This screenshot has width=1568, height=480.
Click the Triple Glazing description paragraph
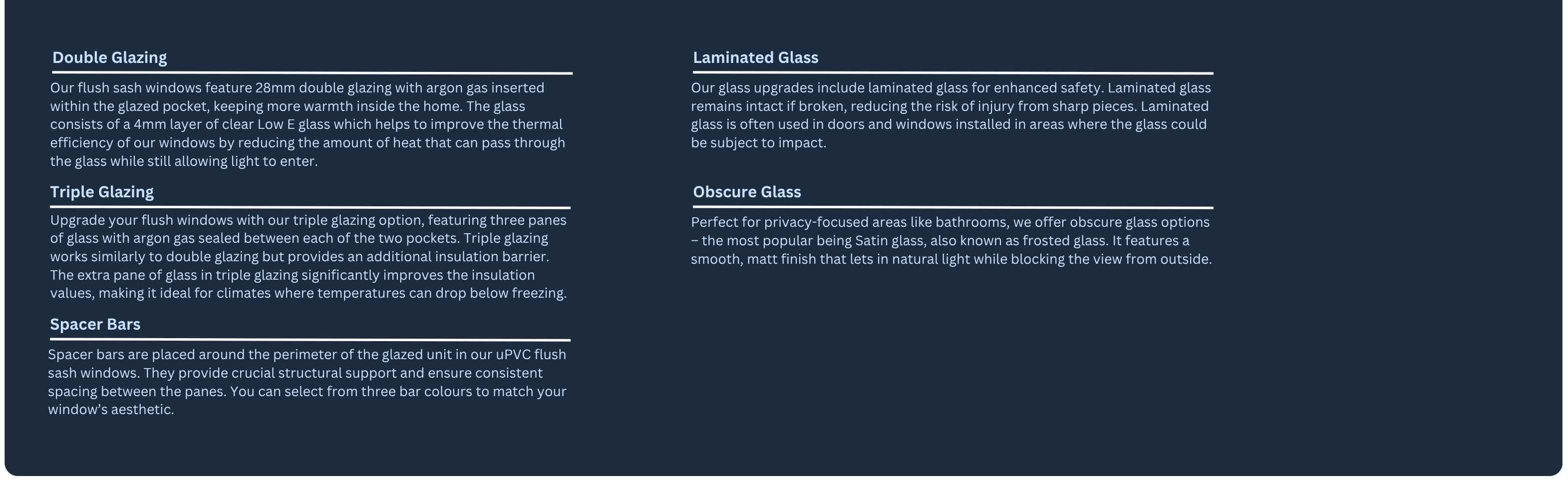[308, 257]
